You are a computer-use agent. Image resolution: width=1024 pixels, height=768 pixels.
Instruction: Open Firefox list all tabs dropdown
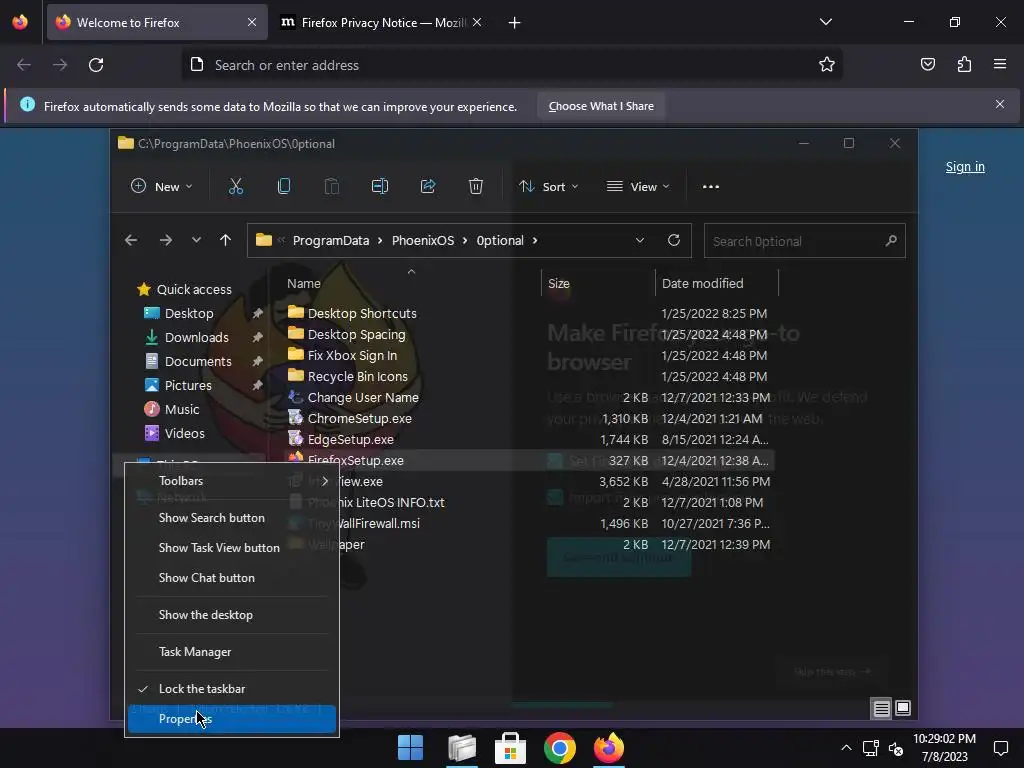click(x=825, y=22)
